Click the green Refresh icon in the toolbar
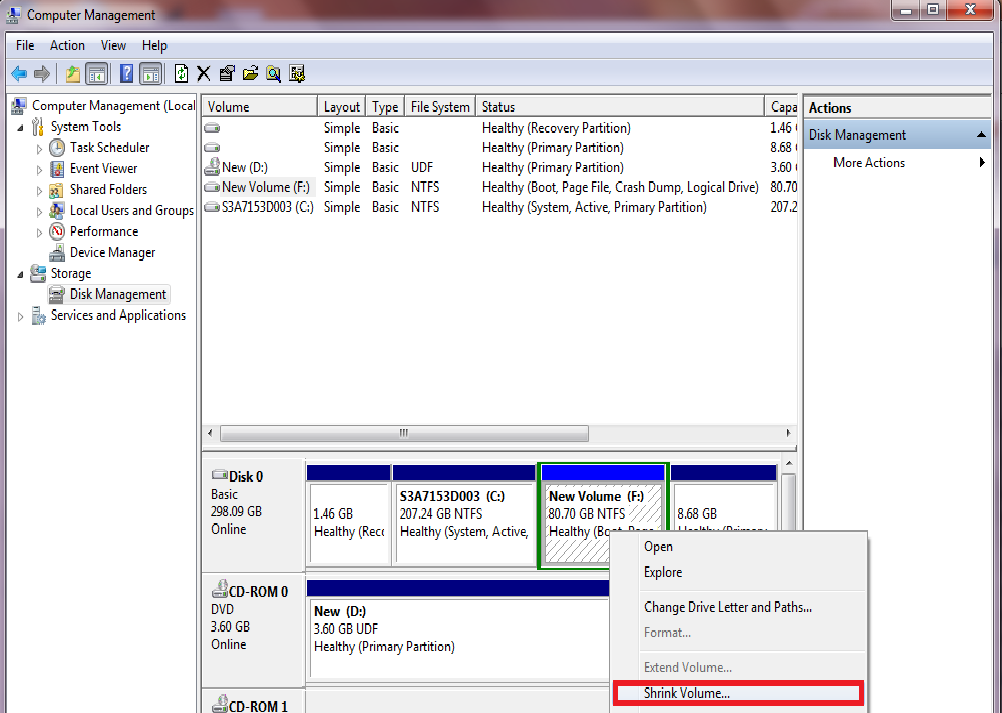Image resolution: width=1002 pixels, height=713 pixels. 181,73
